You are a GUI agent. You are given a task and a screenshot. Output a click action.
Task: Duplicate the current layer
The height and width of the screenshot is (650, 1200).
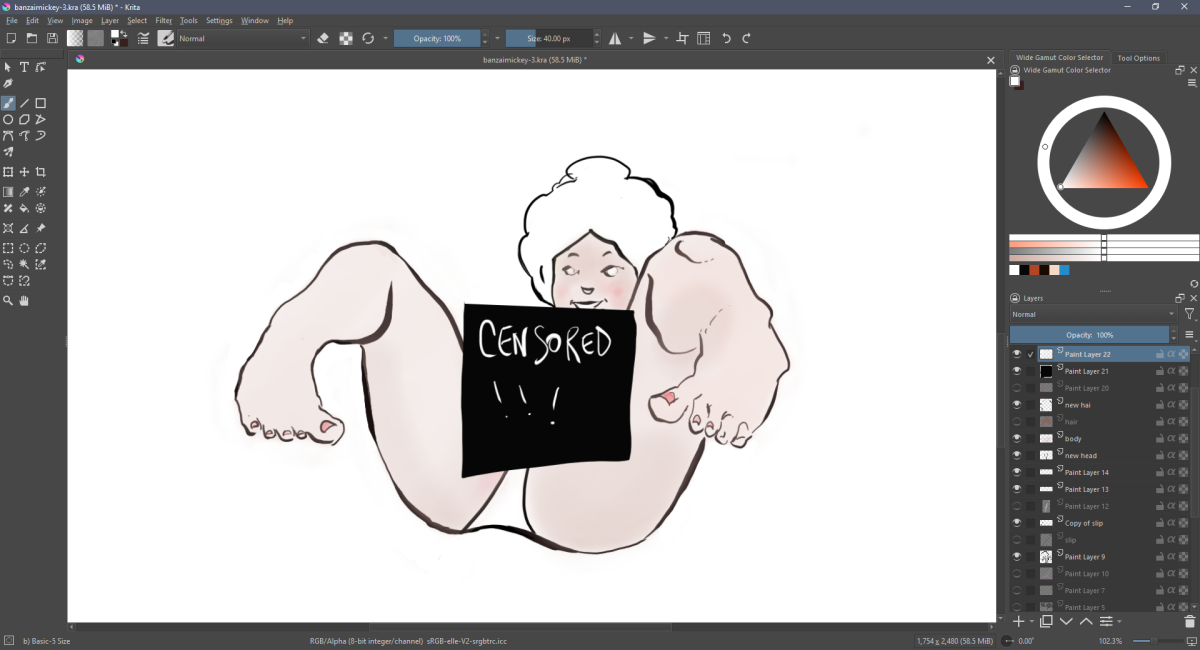pos(1046,622)
